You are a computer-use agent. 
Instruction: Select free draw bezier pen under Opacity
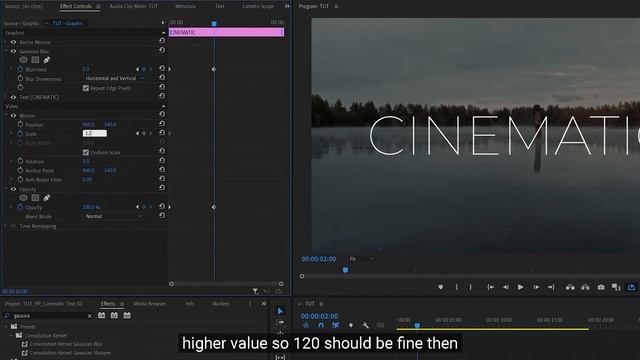point(47,198)
